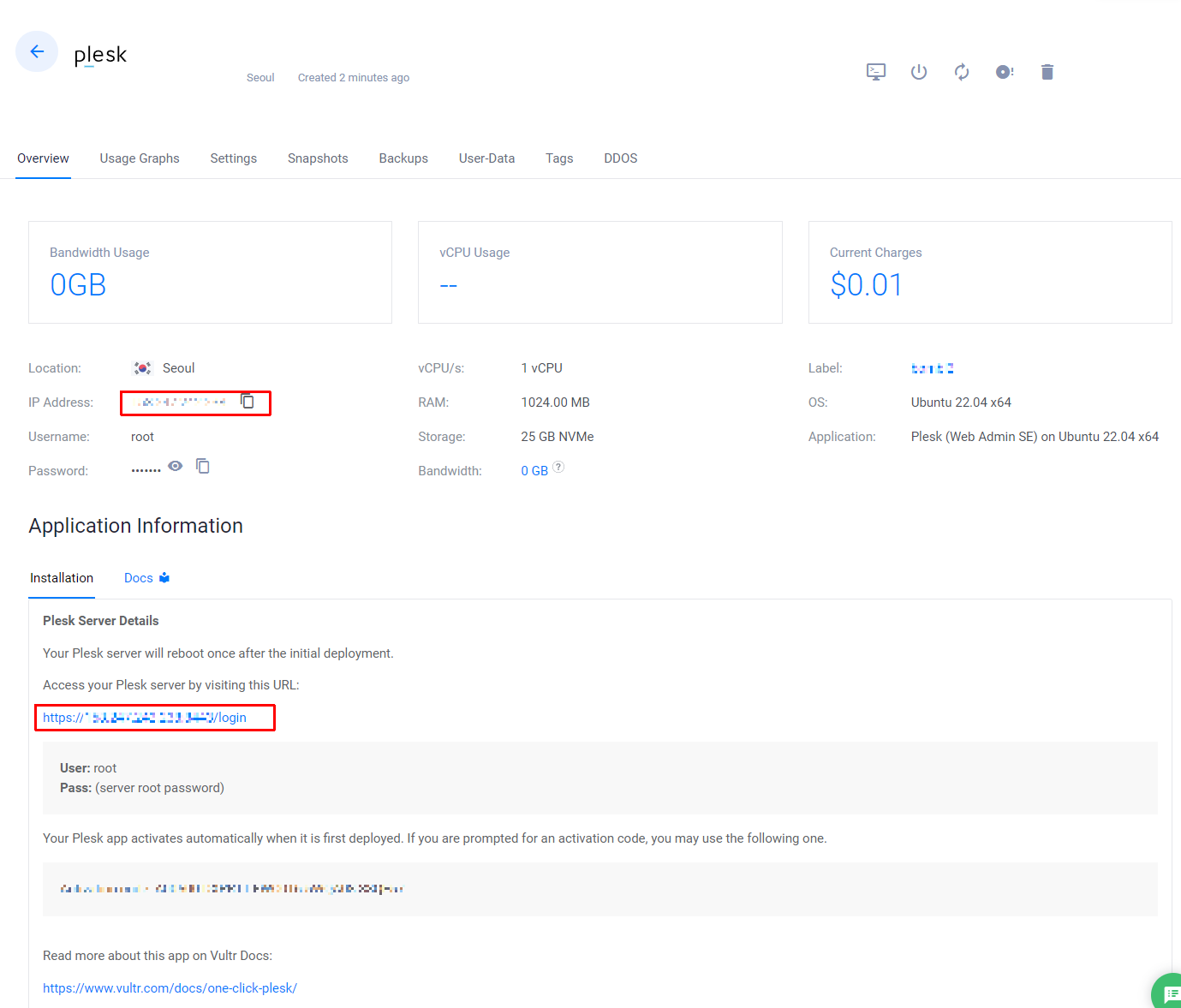Open the Usage Graphs tab
The width and height of the screenshot is (1181, 1008).
click(140, 158)
